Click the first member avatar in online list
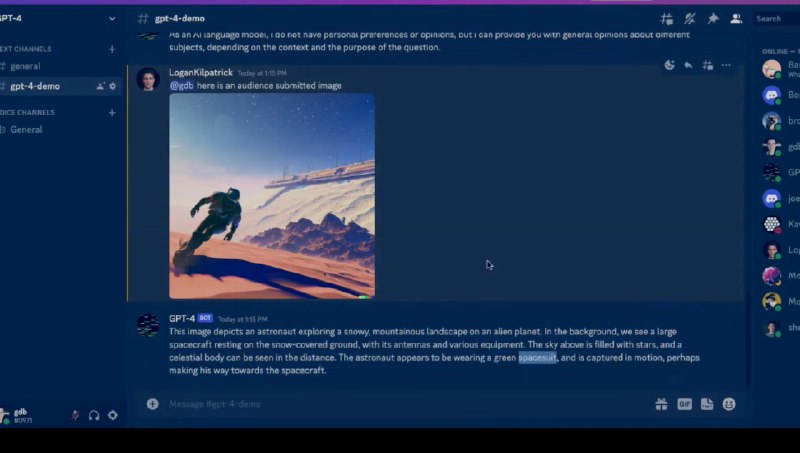The height and width of the screenshot is (453, 800). pos(771,69)
